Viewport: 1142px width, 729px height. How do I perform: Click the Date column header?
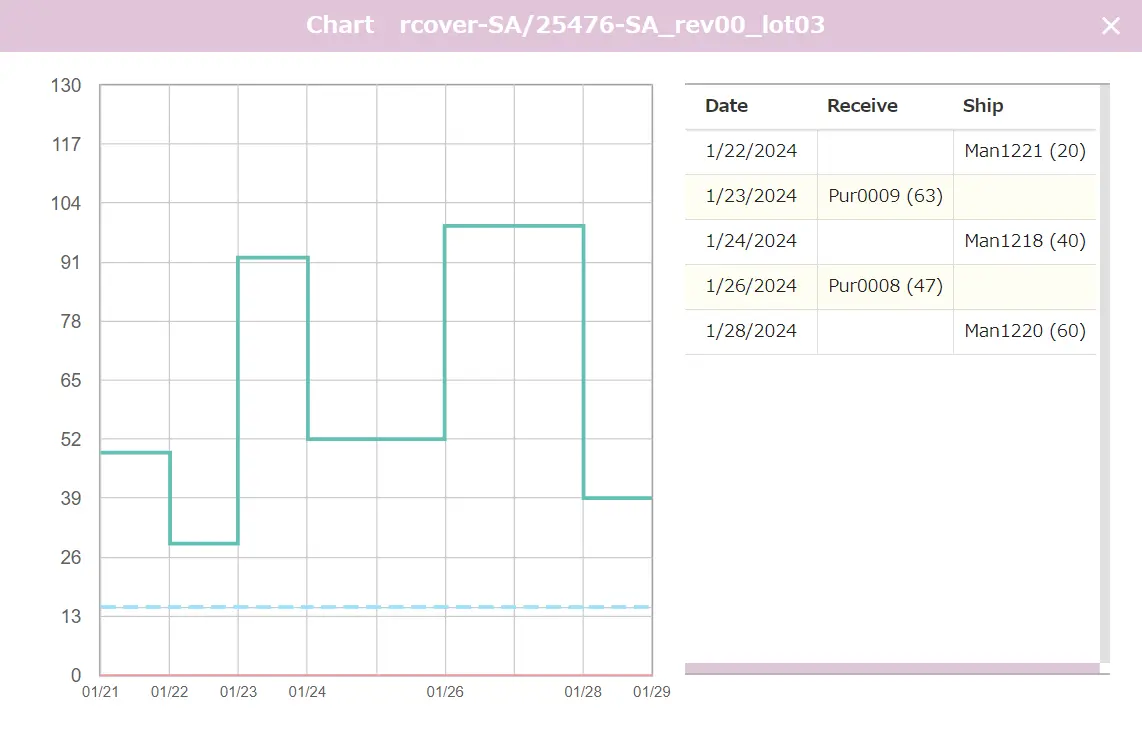pos(726,106)
